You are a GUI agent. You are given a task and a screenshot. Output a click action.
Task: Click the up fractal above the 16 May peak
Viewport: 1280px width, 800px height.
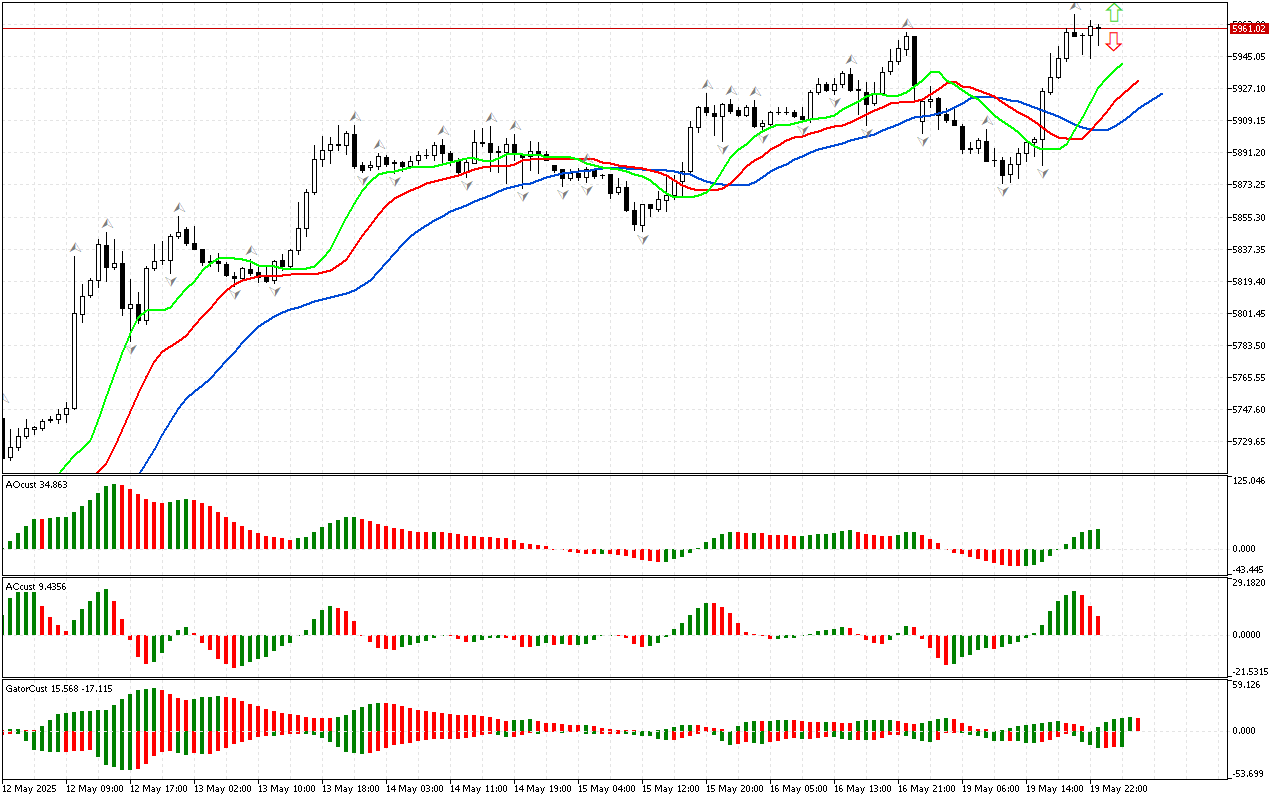pos(906,23)
